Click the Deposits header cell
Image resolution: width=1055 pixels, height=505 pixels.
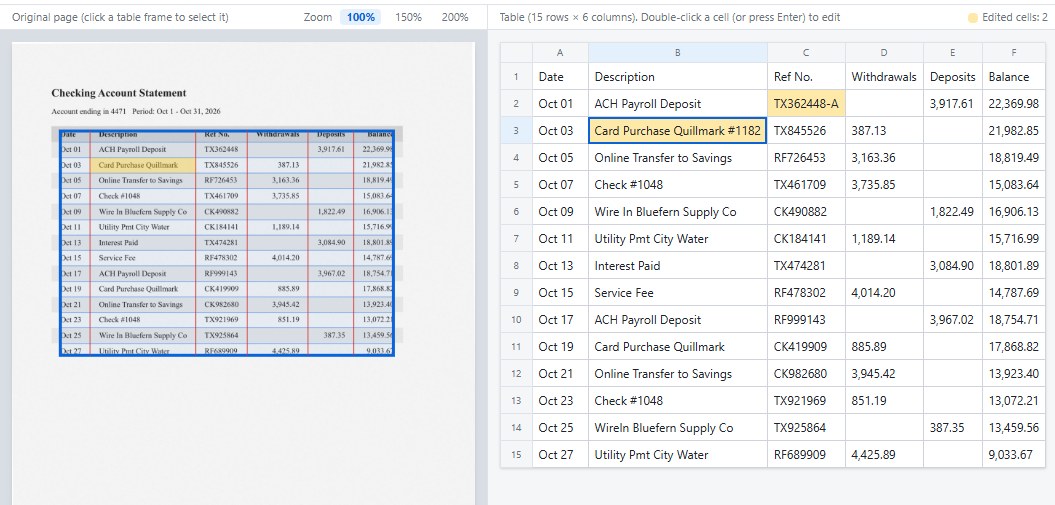pos(953,77)
